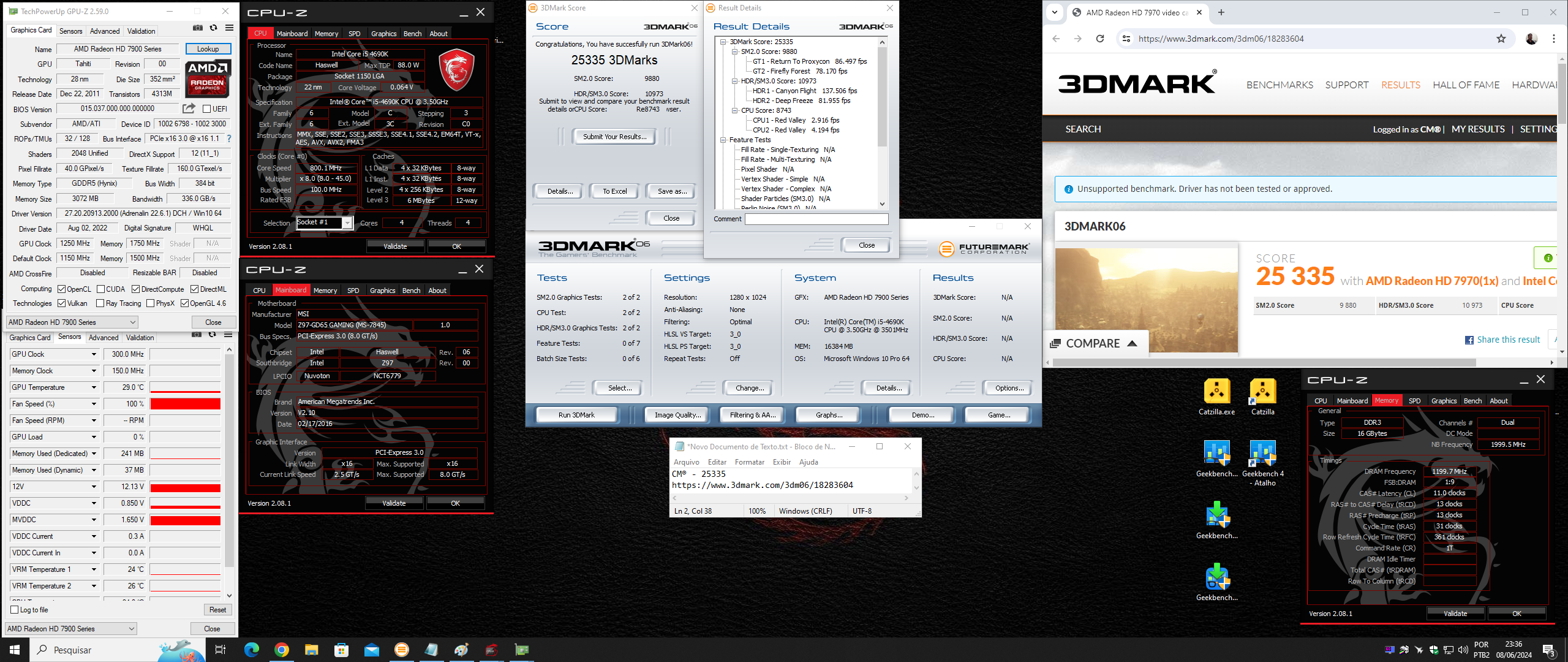Open the Fan Speed (%) sensor dropdown
The width and height of the screenshot is (1568, 662).
[94, 404]
